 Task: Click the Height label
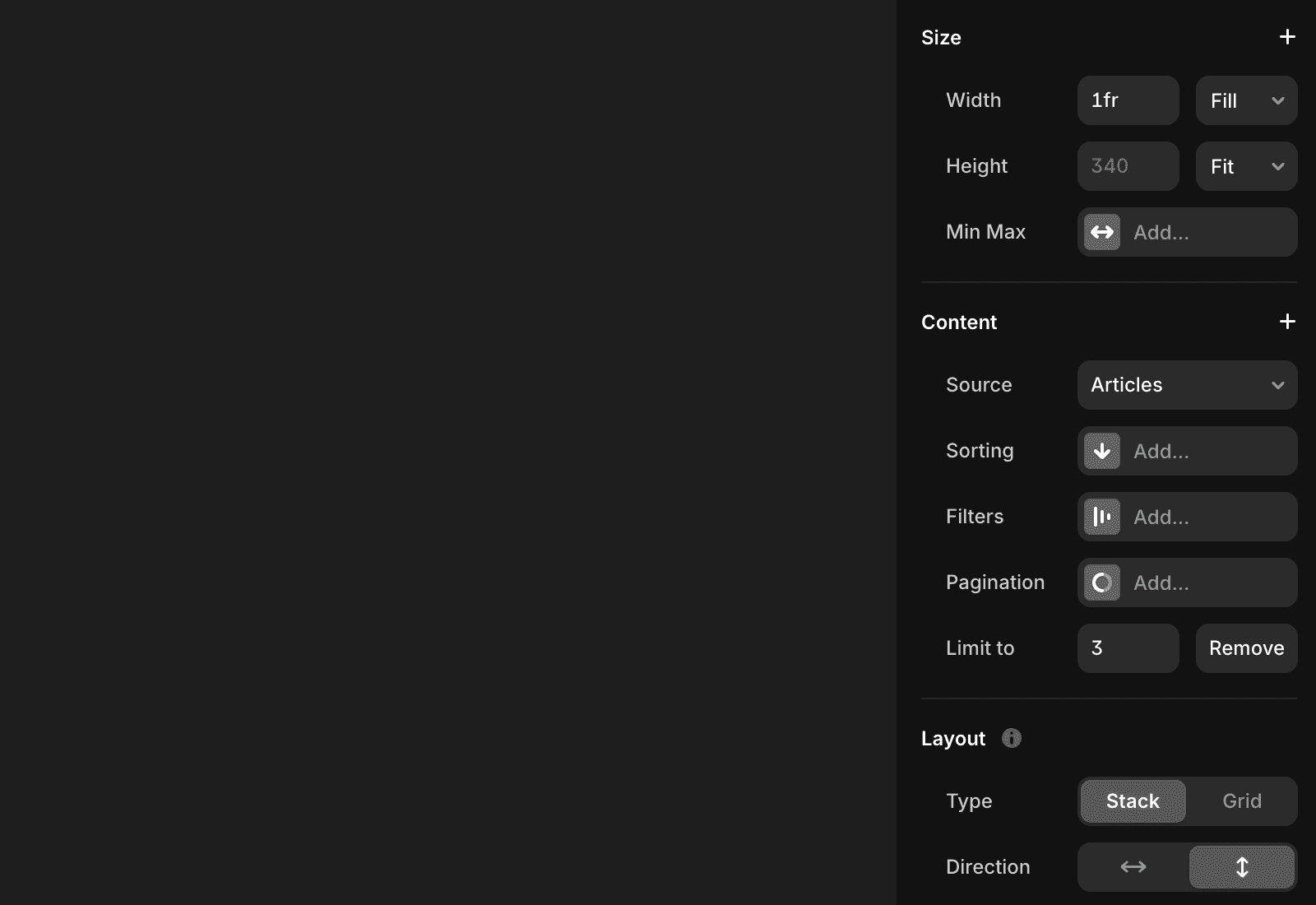[x=976, y=166]
